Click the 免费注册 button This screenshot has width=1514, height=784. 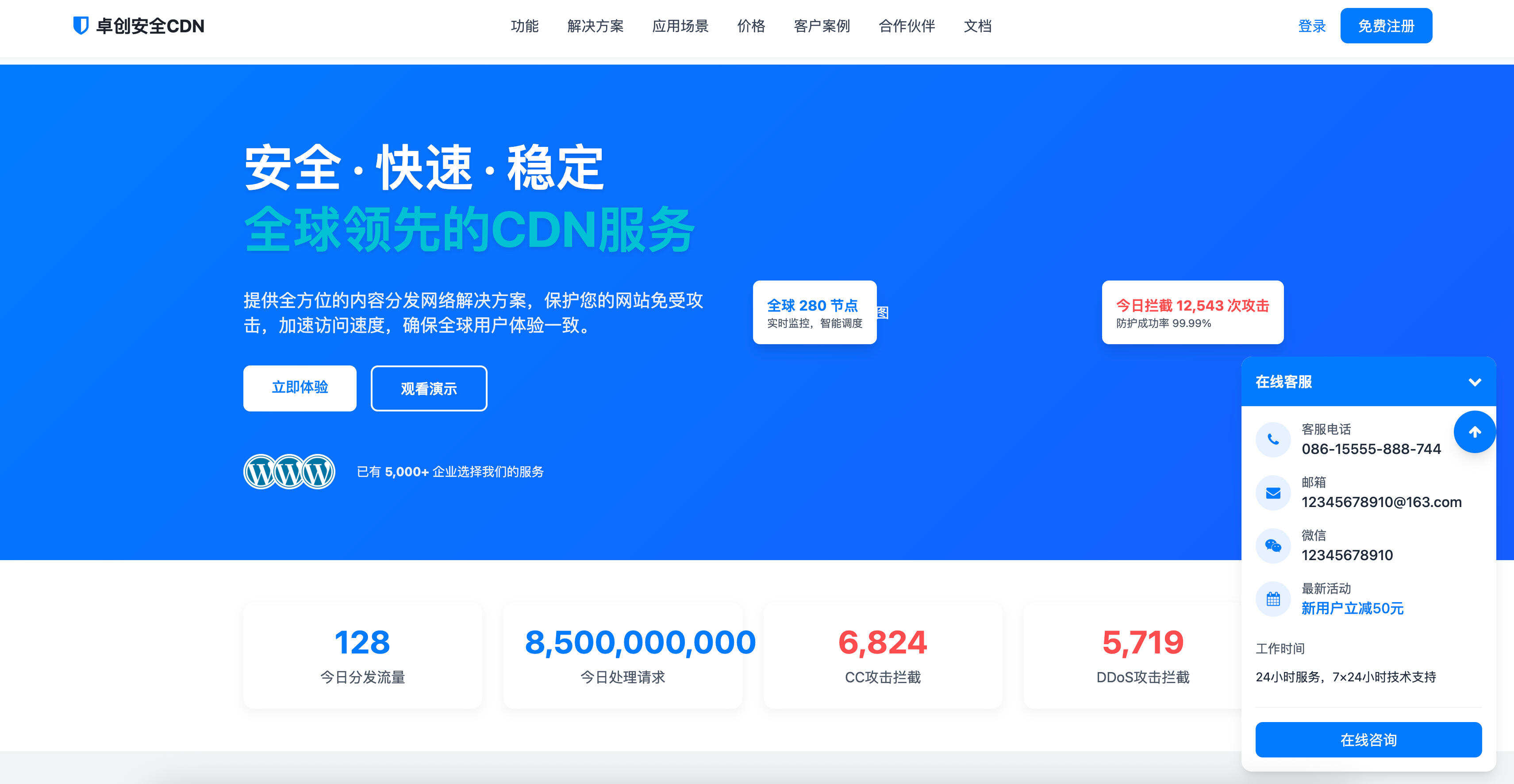(x=1387, y=25)
